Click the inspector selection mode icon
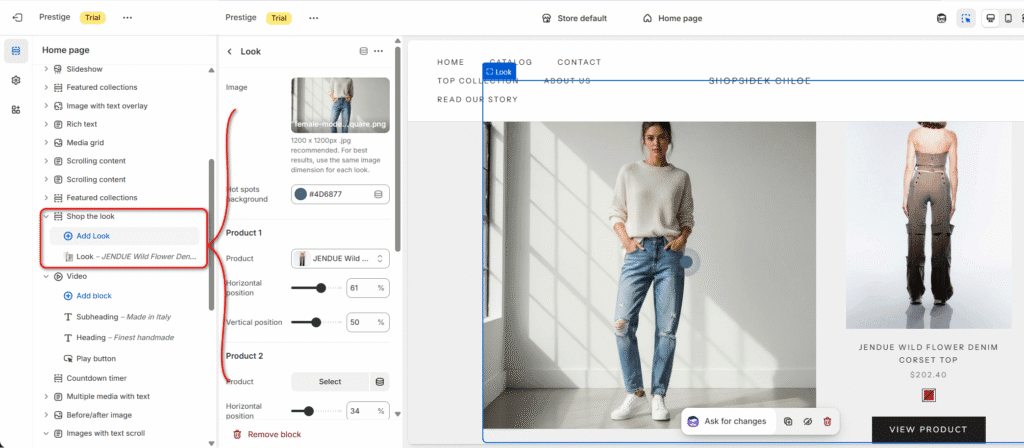1024x448 pixels. tap(966, 18)
